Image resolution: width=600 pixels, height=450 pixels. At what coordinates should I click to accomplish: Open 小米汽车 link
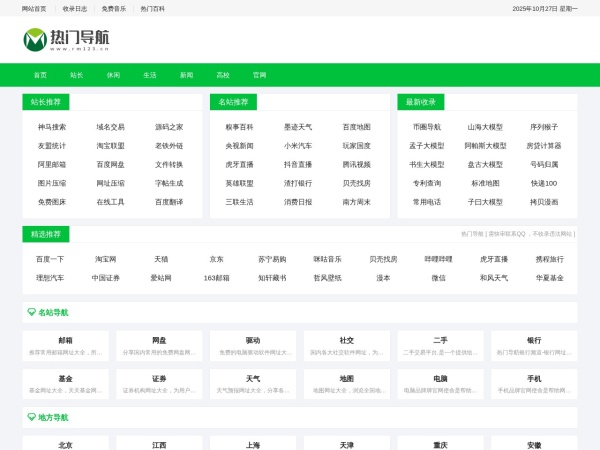(x=298, y=145)
